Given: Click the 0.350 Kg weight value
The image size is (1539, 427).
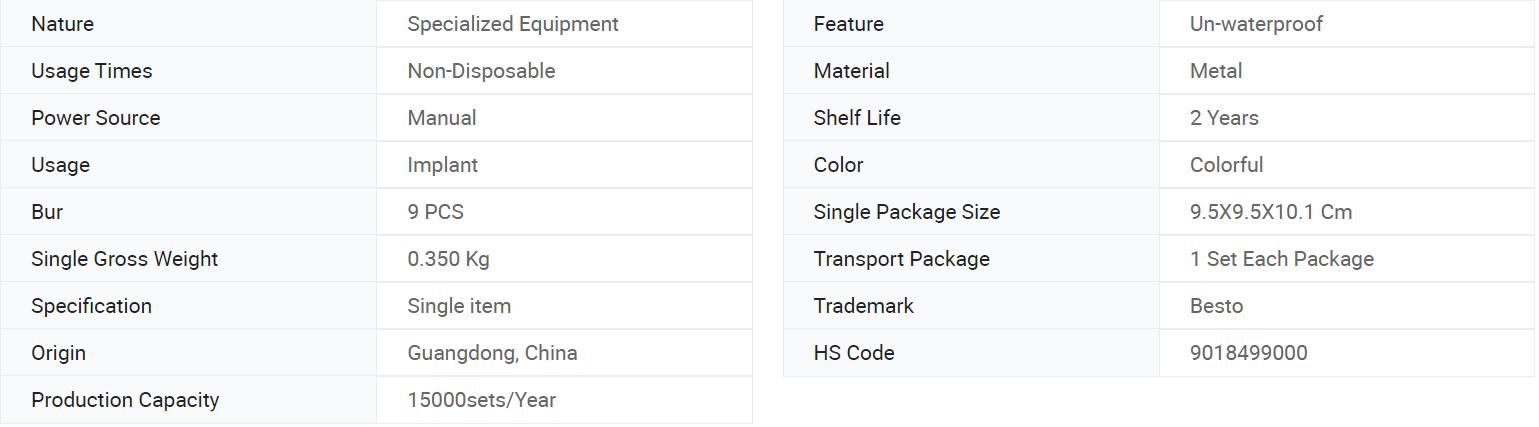Looking at the screenshot, I should pyautogui.click(x=448, y=259).
